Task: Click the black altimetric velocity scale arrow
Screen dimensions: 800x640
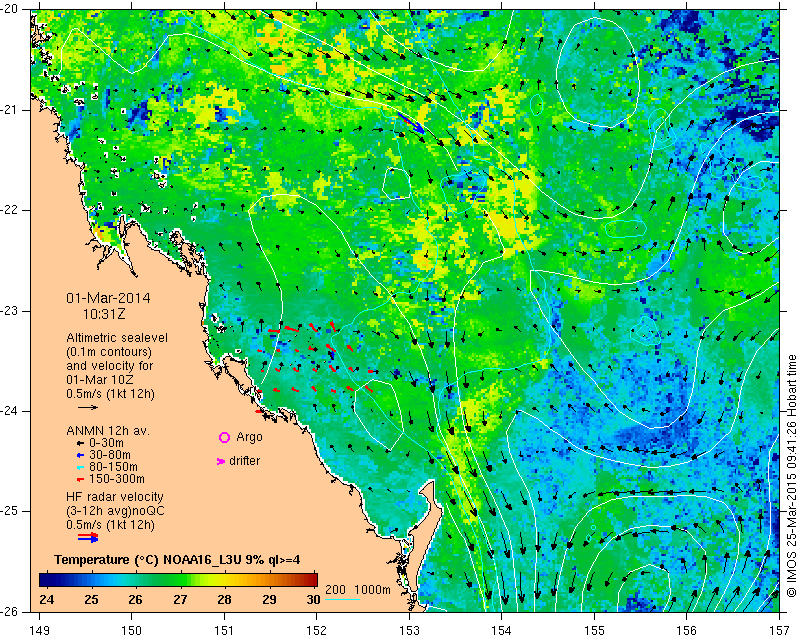Action: (88, 408)
